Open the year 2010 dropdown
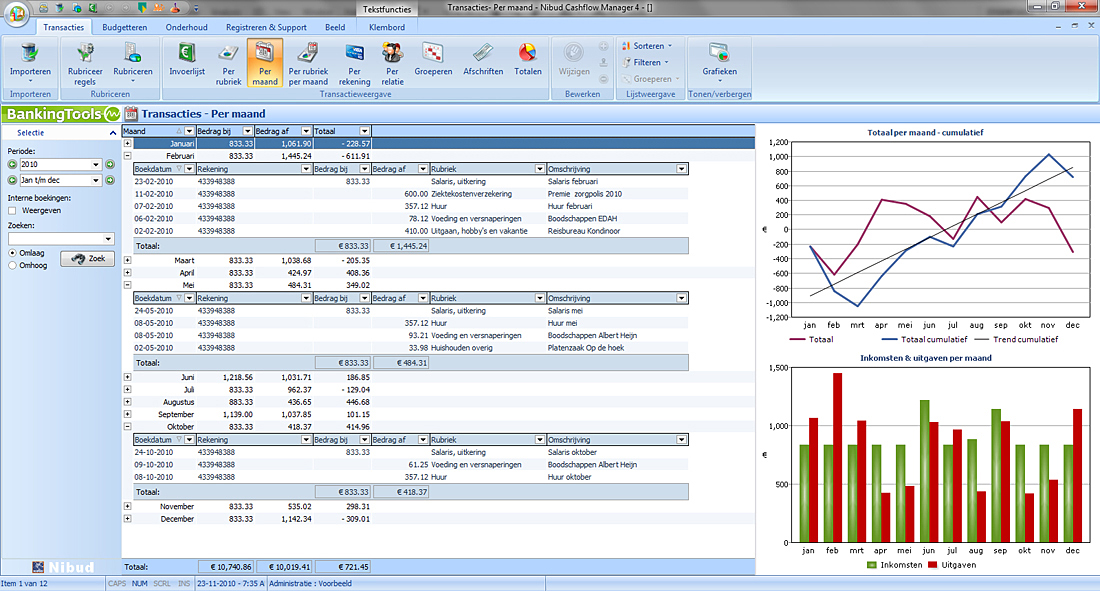 pyautogui.click(x=96, y=164)
